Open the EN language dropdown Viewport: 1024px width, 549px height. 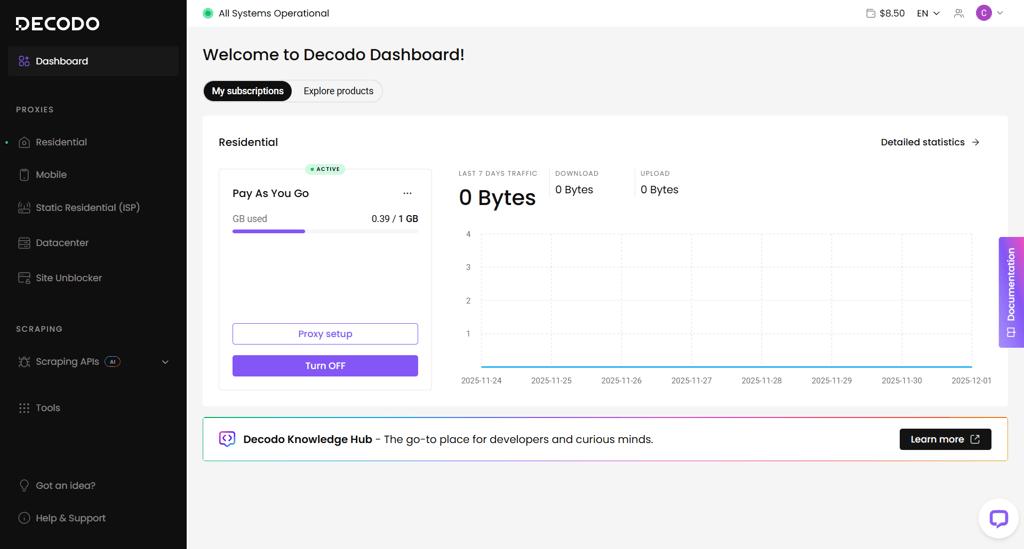tap(928, 13)
